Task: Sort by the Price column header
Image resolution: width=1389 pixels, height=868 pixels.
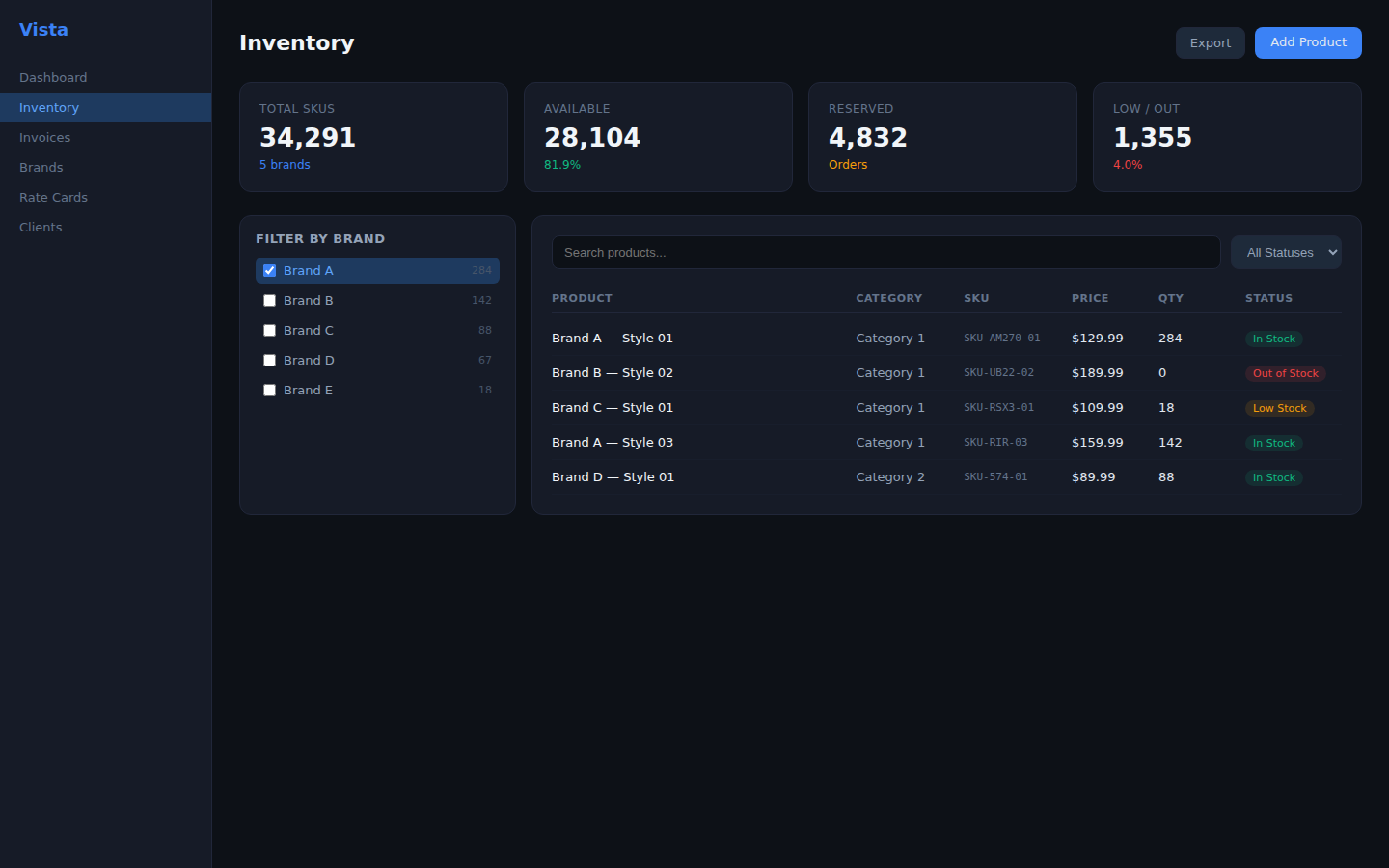Action: pos(1090,299)
